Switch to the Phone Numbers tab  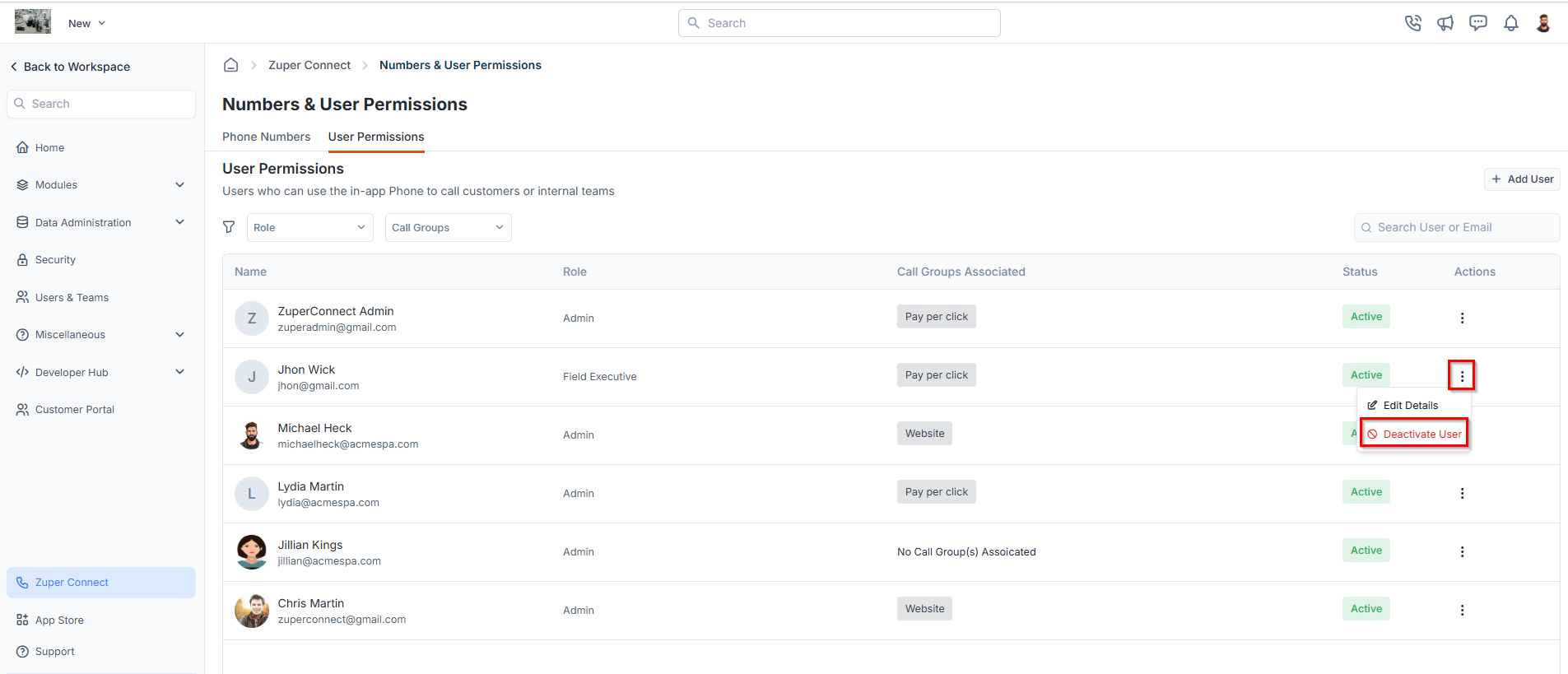pos(267,137)
